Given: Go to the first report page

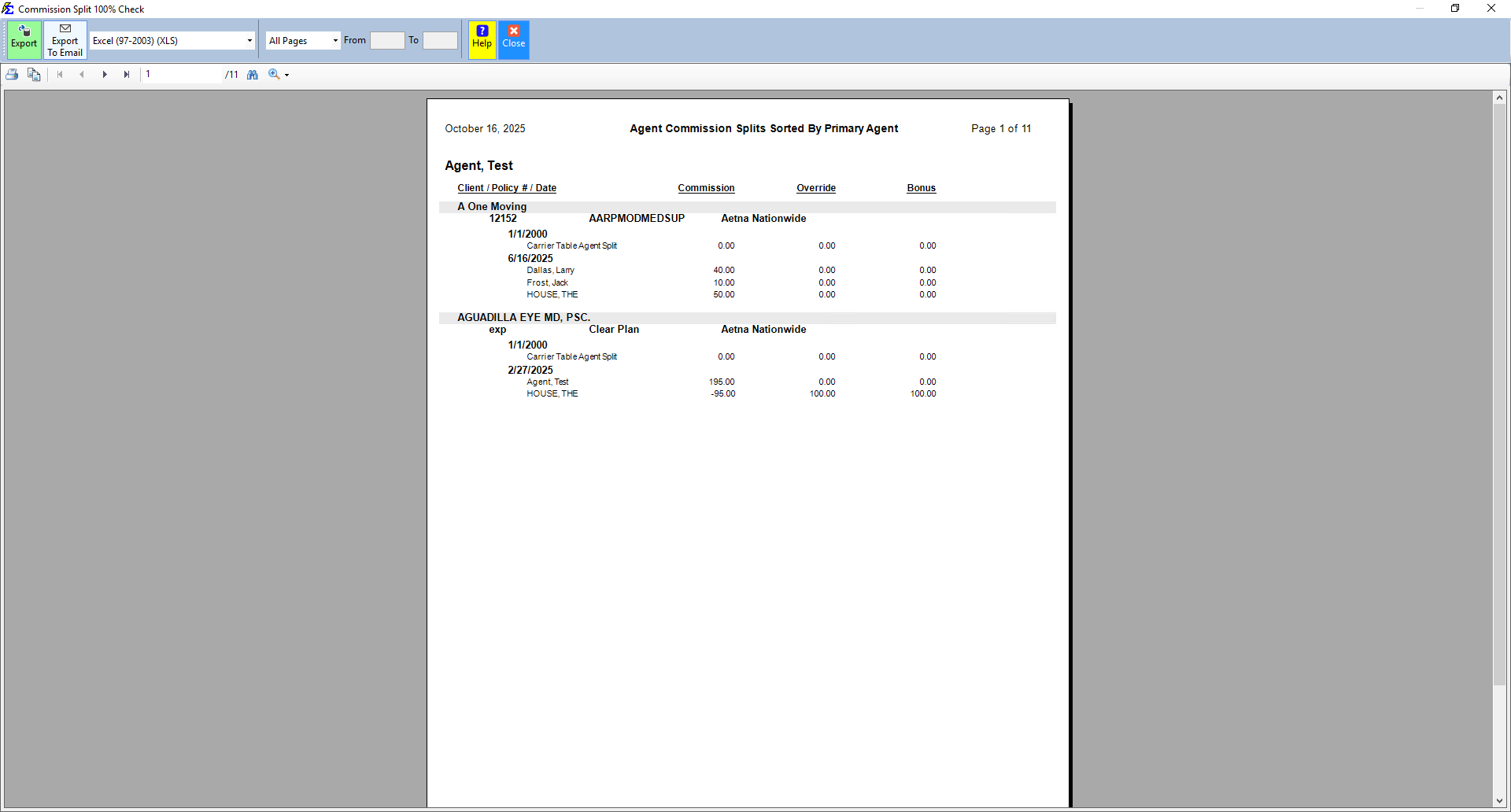Looking at the screenshot, I should tap(60, 75).
